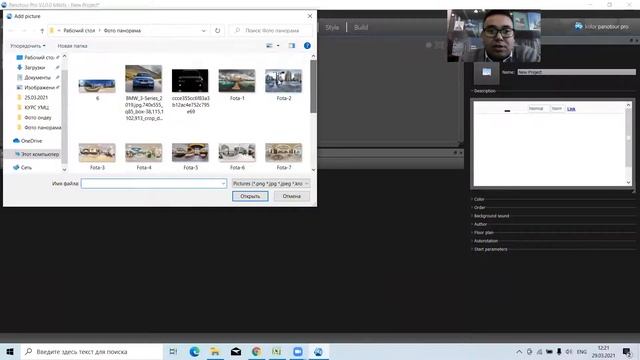Click the Открыть button
This screenshot has height=360, width=640.
(250, 196)
